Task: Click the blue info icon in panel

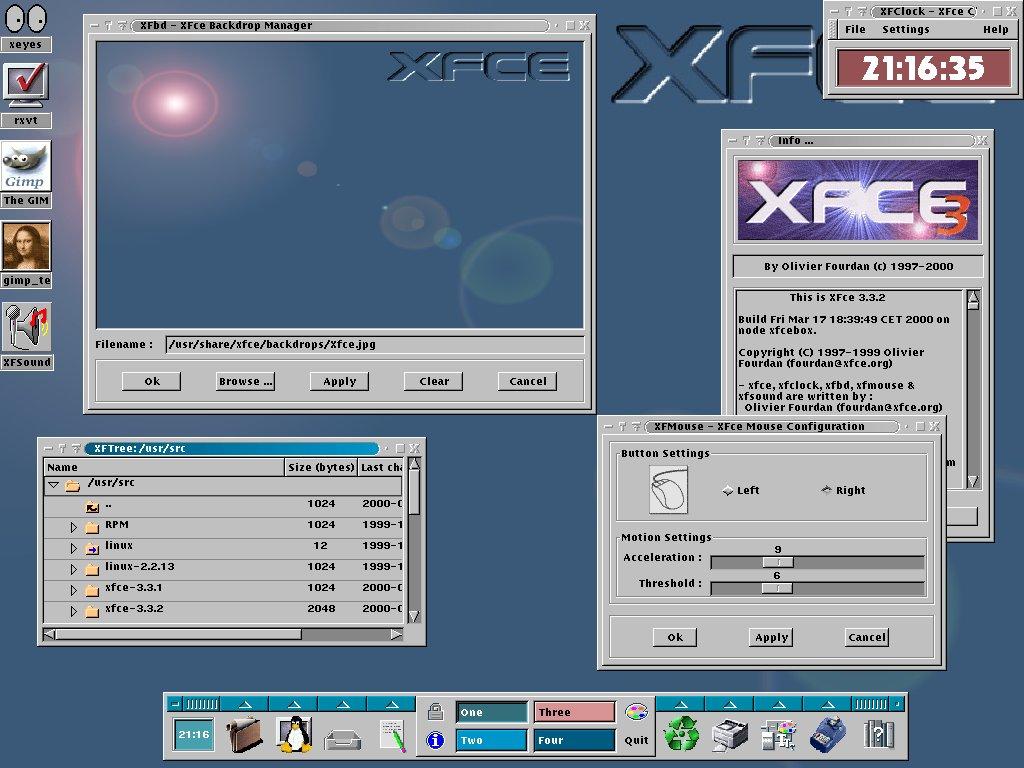Action: pyautogui.click(x=436, y=740)
